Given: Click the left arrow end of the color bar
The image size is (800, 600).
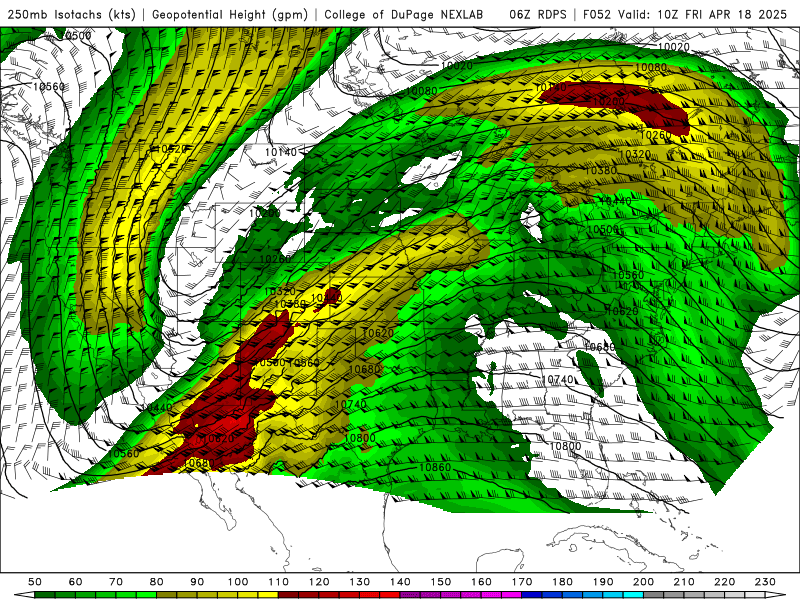Looking at the screenshot, I should coord(23,595).
